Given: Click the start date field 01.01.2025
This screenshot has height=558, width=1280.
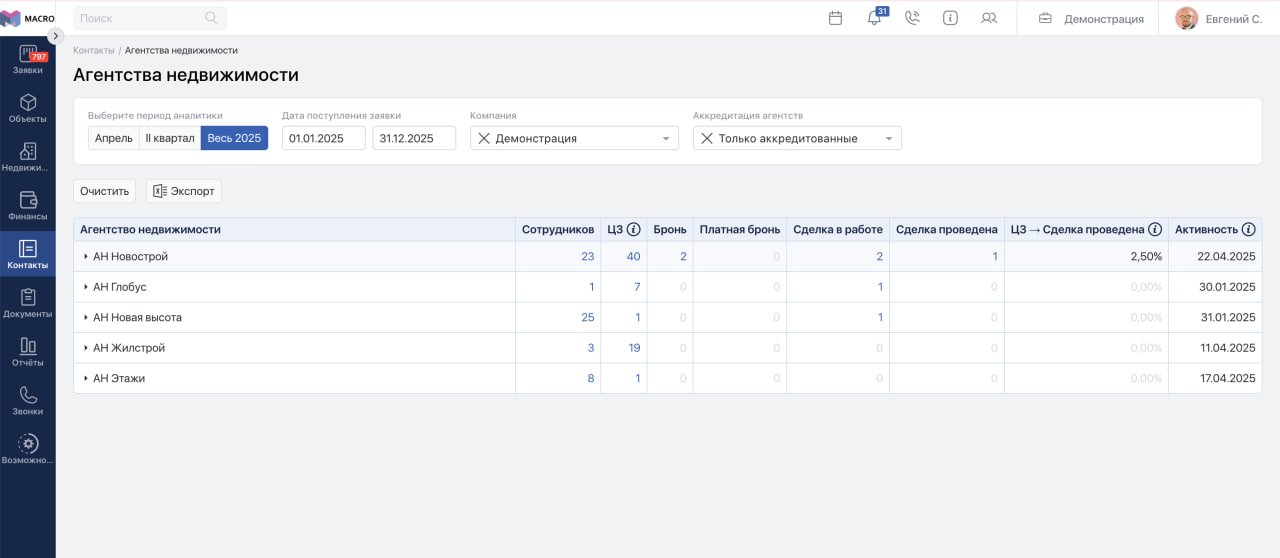Looking at the screenshot, I should (x=324, y=138).
